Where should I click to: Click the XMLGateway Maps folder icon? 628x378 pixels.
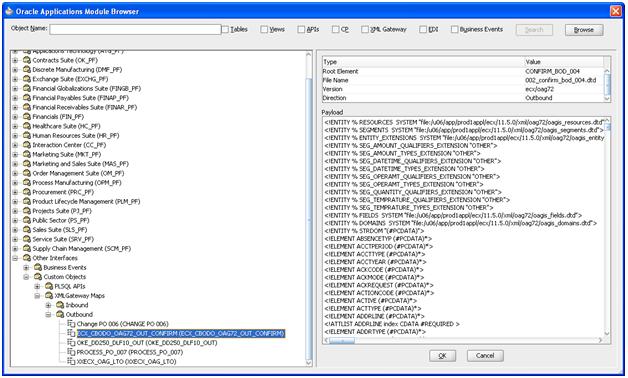49,296
